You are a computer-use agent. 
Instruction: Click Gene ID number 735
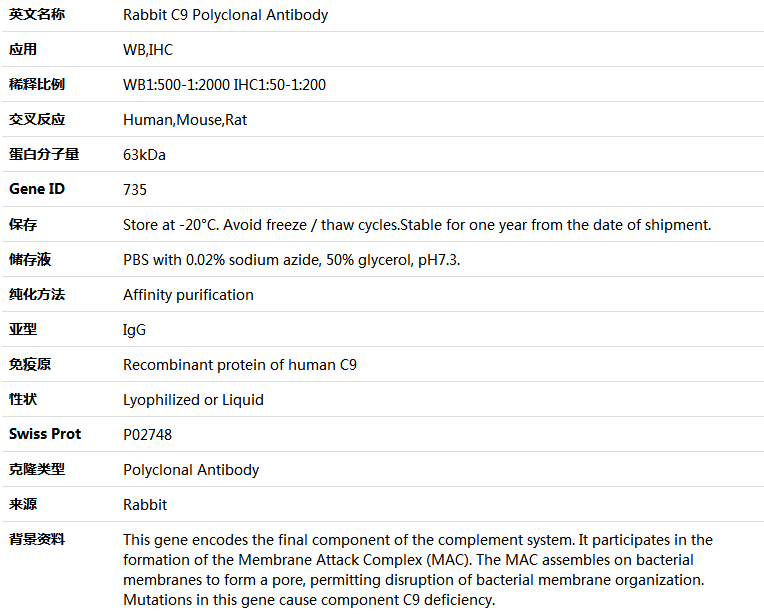[134, 190]
